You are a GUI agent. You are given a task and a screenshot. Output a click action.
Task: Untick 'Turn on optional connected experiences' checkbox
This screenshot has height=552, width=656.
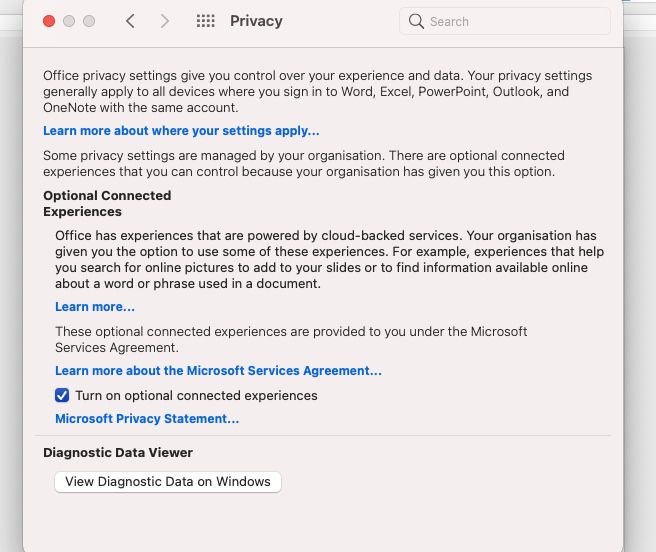pyautogui.click(x=62, y=395)
